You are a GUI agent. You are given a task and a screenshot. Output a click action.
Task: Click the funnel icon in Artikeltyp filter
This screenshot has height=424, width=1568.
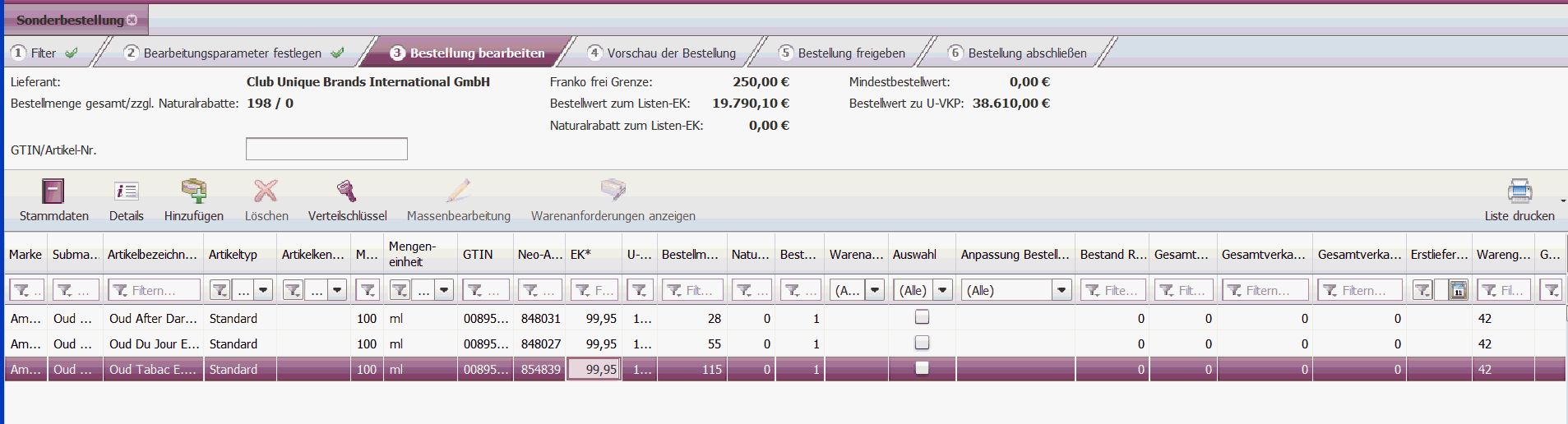pos(220,290)
